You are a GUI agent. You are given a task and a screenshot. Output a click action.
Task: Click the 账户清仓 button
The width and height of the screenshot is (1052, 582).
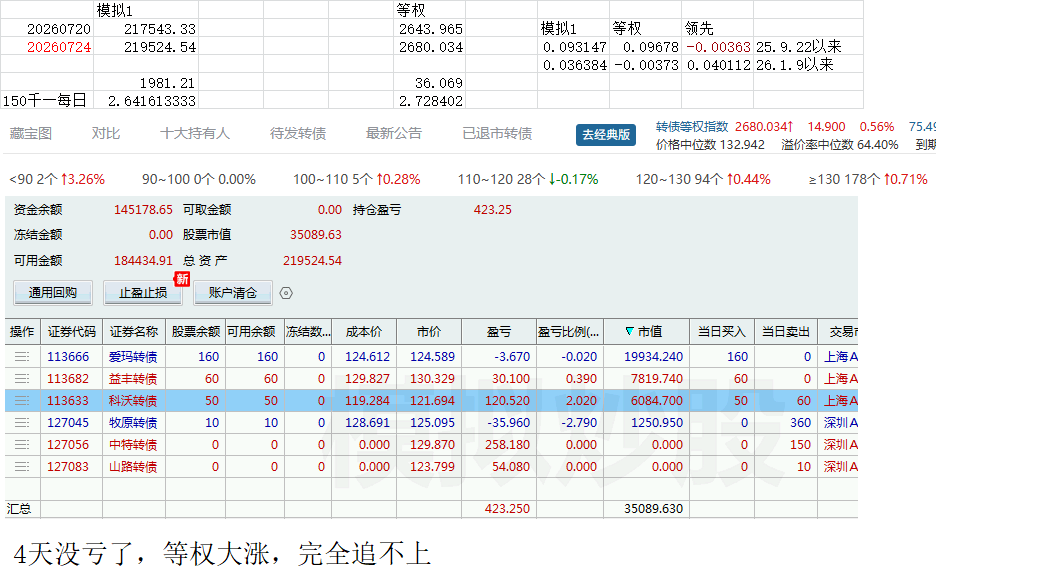coord(233,293)
